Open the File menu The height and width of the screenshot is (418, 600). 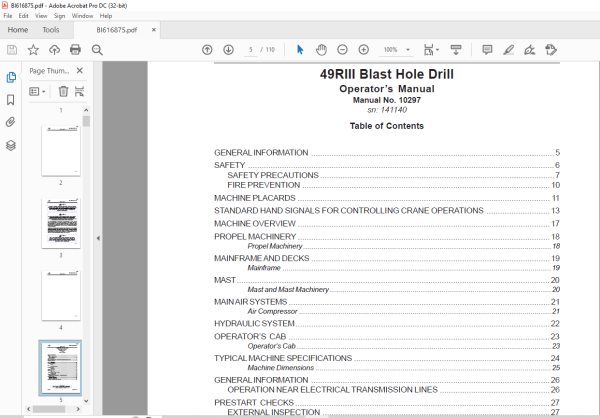[8, 16]
